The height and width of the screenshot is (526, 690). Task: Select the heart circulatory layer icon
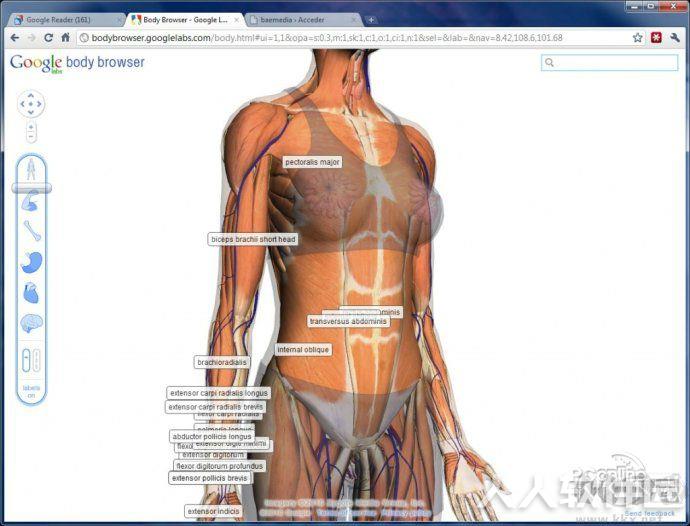[x=31, y=293]
